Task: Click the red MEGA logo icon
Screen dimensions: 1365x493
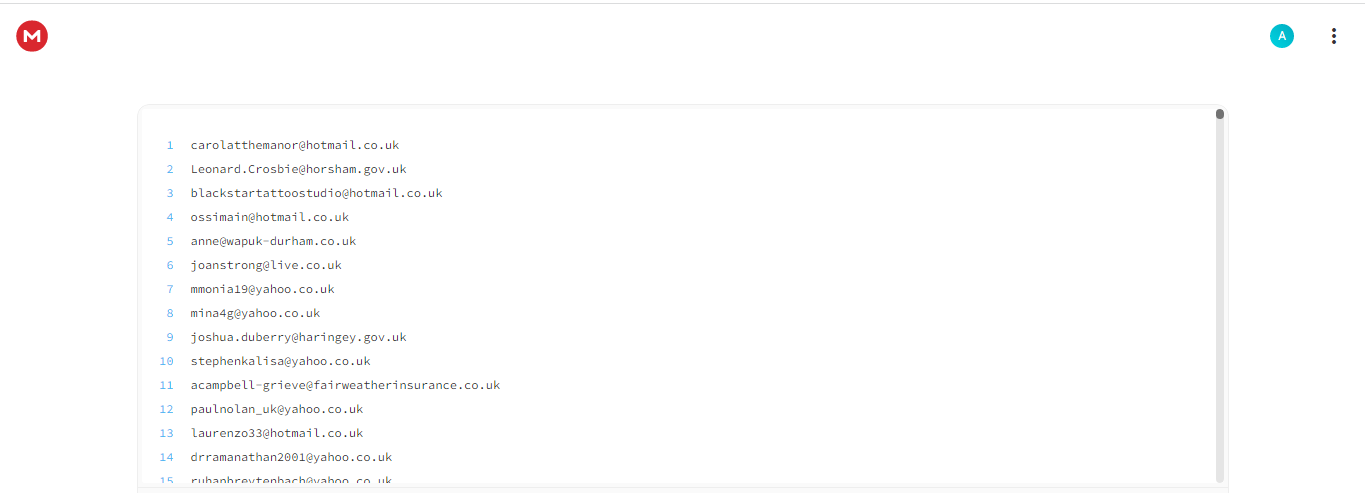Action: (x=32, y=36)
